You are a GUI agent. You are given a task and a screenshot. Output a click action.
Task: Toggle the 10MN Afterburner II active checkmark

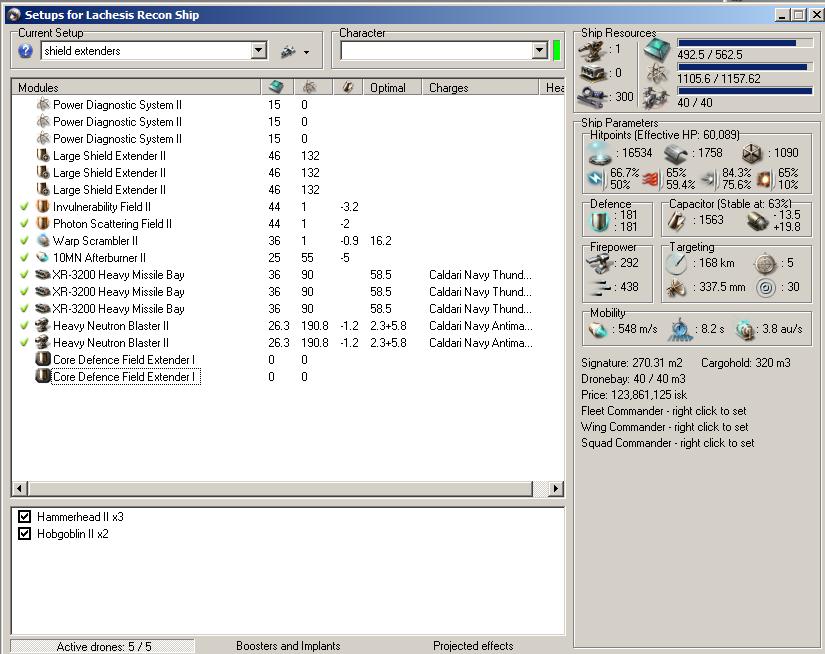(24, 258)
